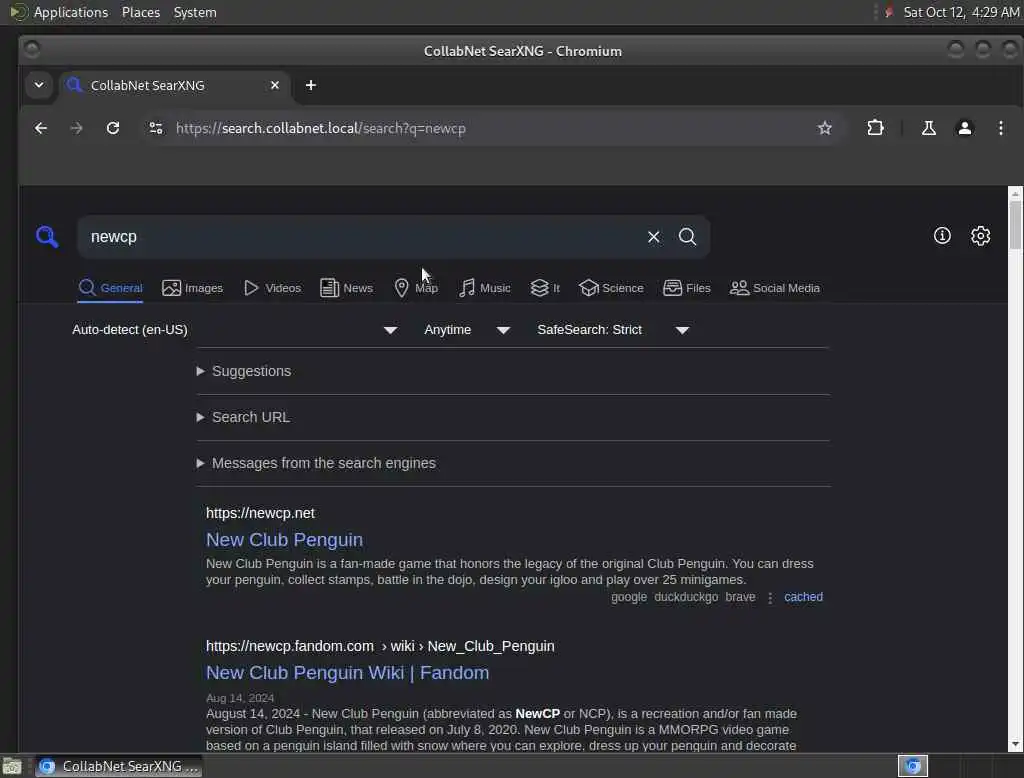This screenshot has height=778, width=1024.
Task: Switch to the Social Media search tab
Action: 775,288
